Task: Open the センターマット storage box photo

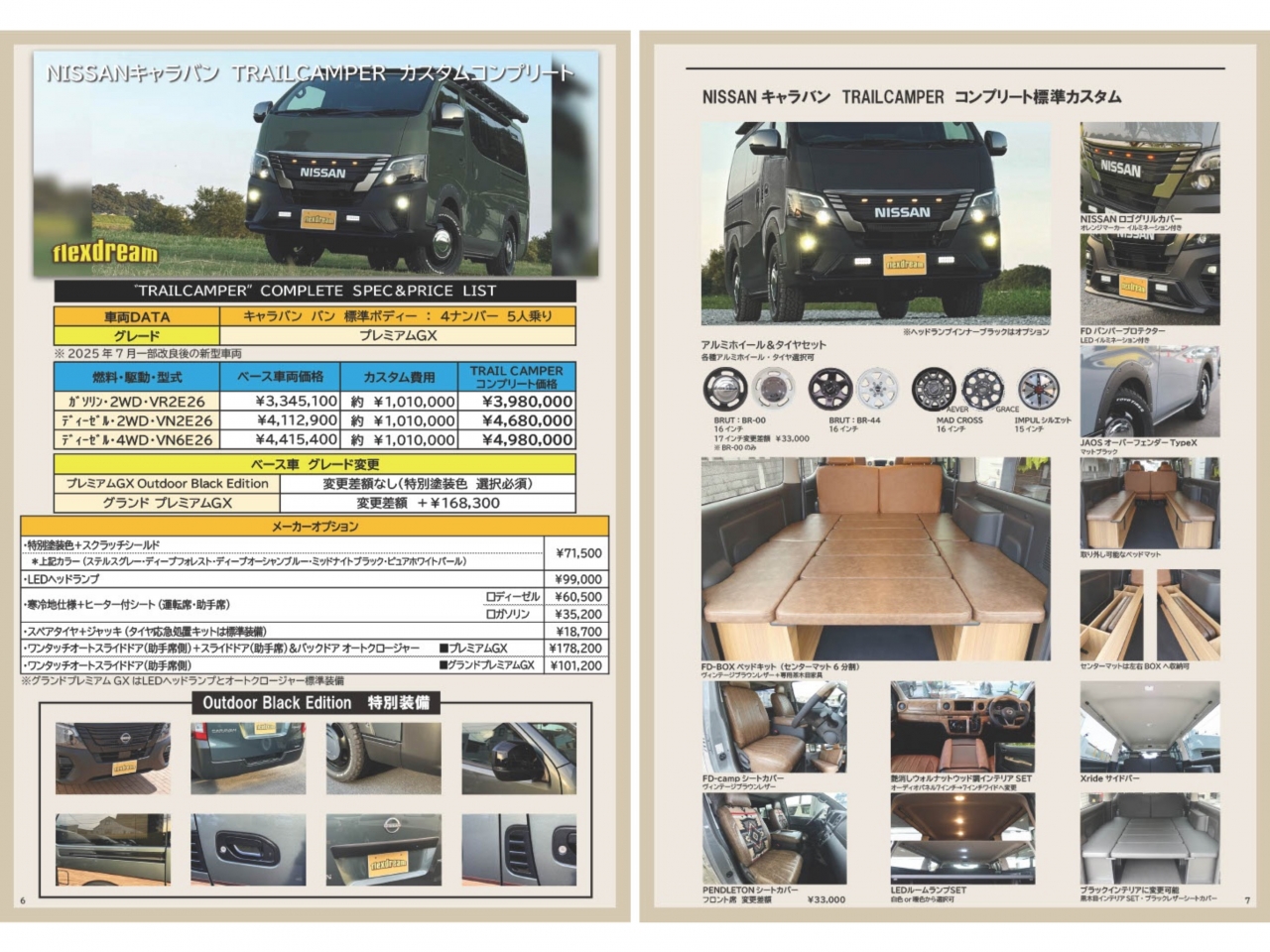Action: (x=1149, y=615)
